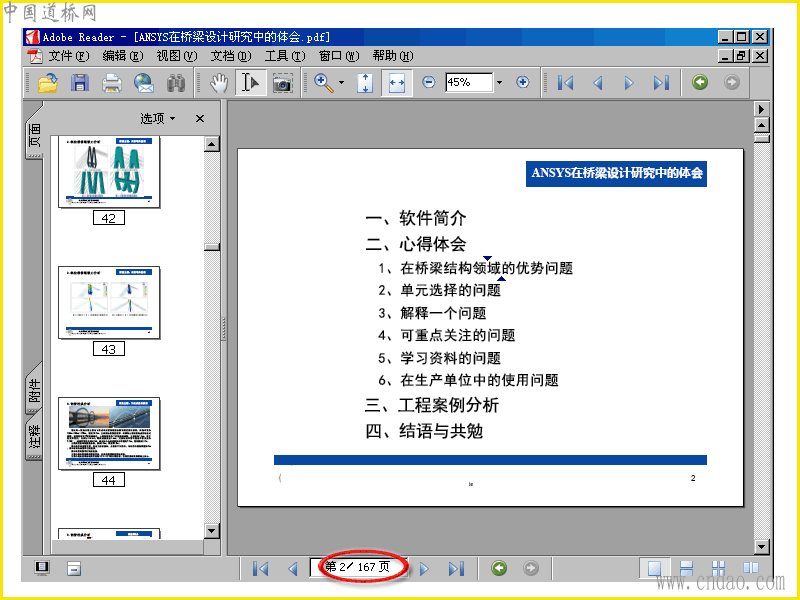Go to first page in bottom bar
Image resolution: width=800 pixels, height=600 pixels.
261,568
